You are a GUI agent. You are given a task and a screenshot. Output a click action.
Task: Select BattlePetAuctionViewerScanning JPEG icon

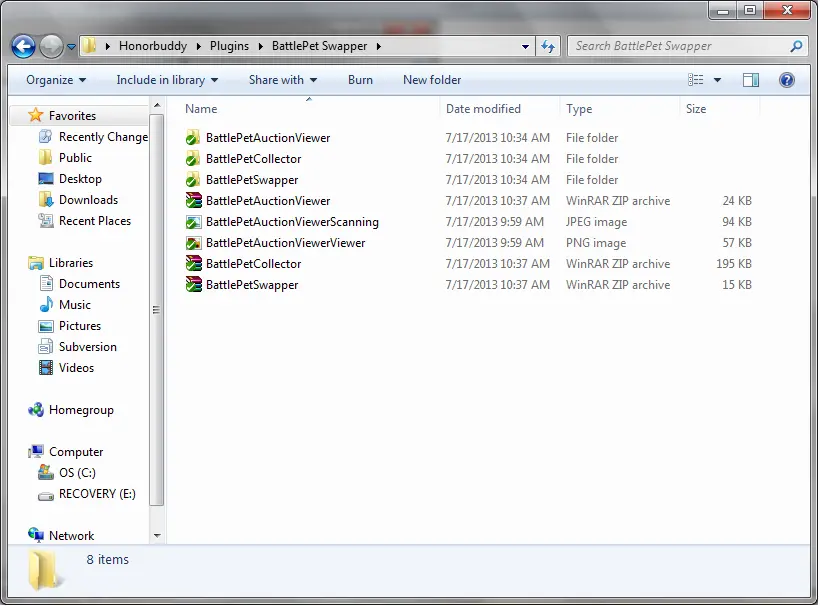point(193,222)
